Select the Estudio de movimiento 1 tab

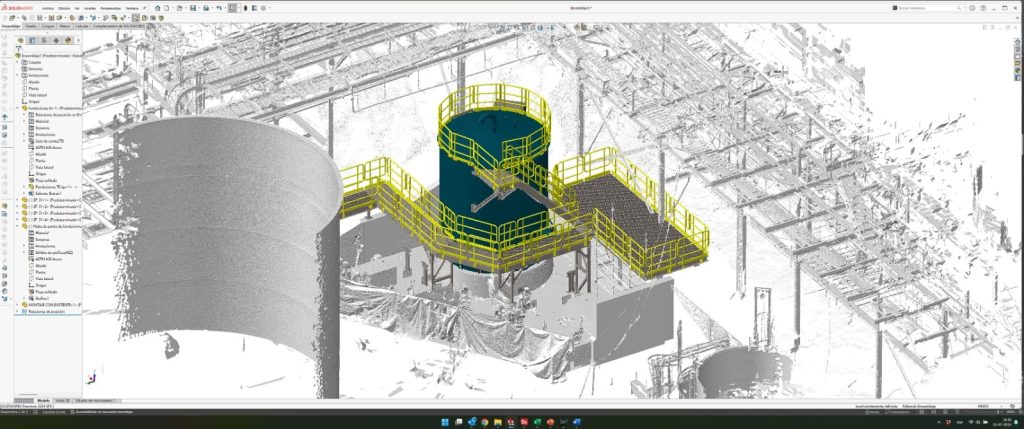(96, 399)
